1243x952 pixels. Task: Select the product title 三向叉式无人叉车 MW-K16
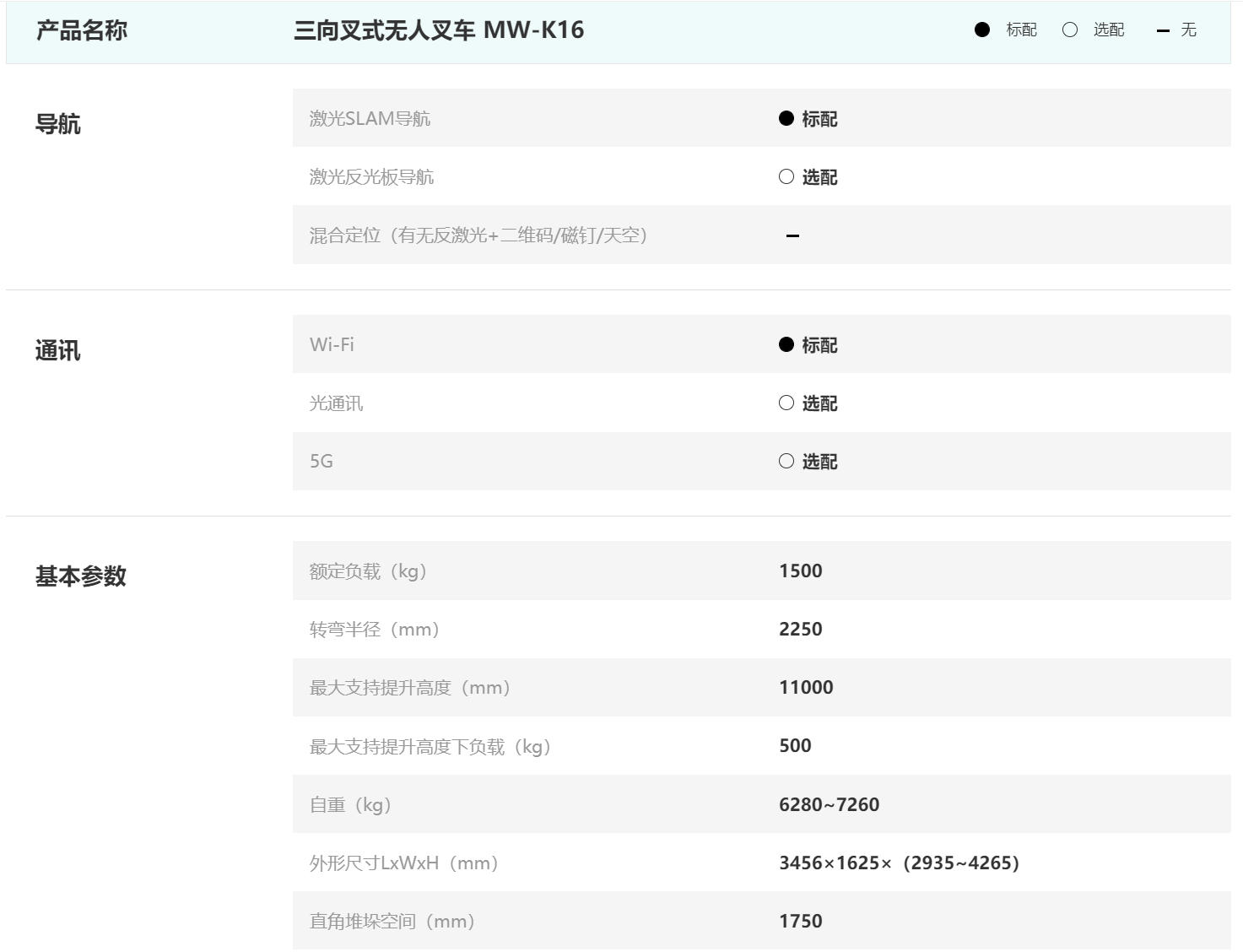tap(438, 30)
